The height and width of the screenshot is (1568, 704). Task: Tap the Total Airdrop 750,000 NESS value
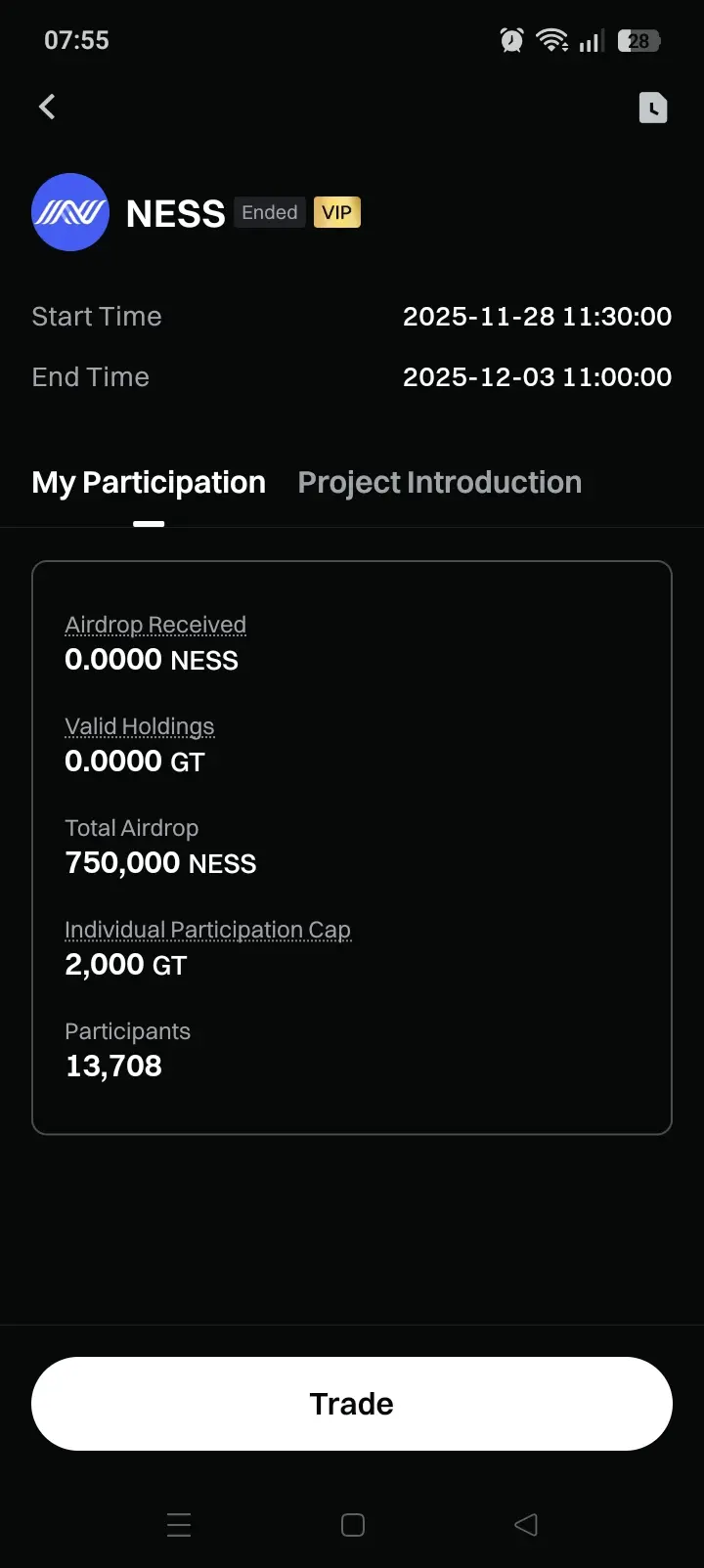click(x=160, y=863)
